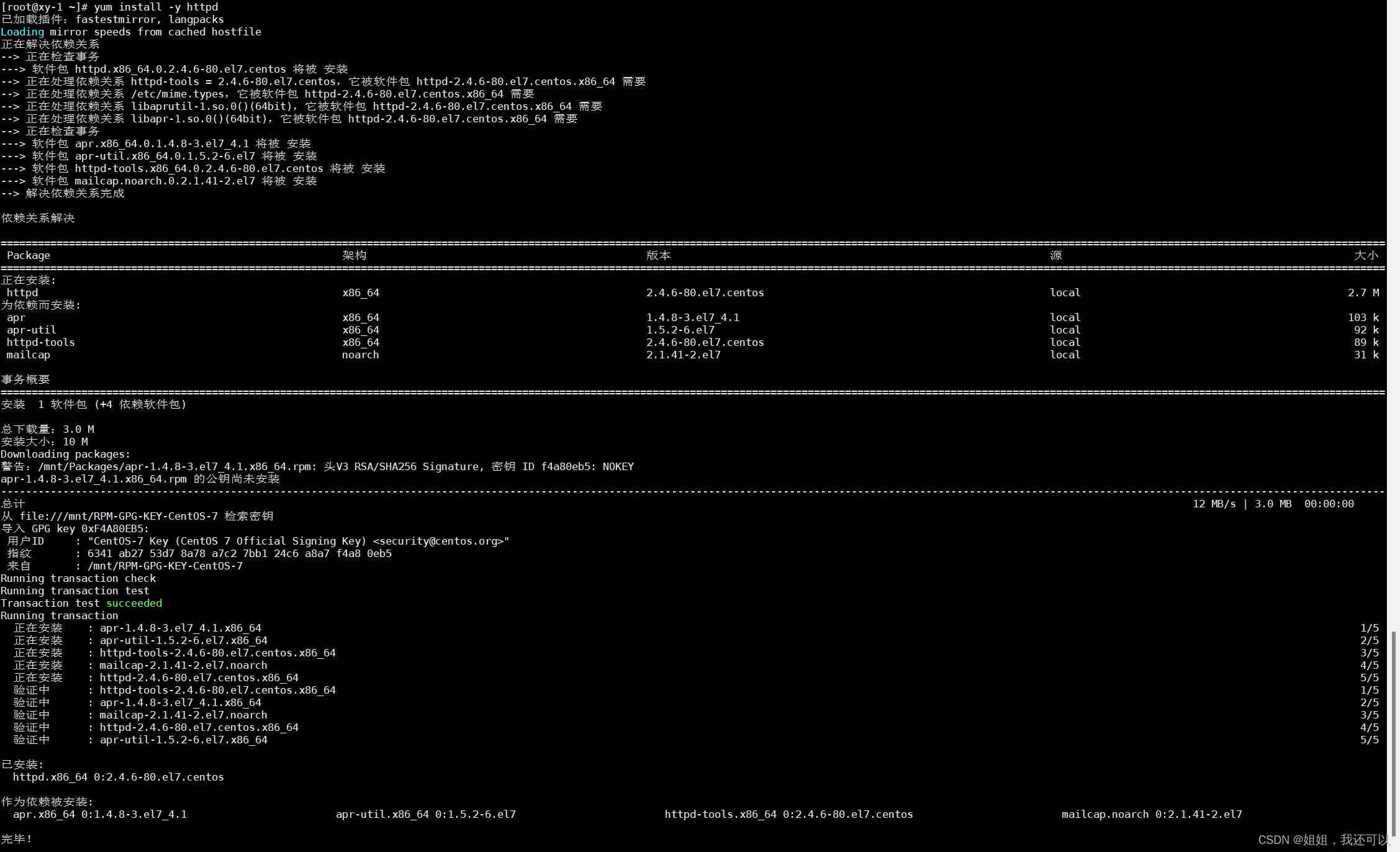Click the '<security@centos.org>' email address
The width and height of the screenshot is (1400, 852).
coord(438,541)
